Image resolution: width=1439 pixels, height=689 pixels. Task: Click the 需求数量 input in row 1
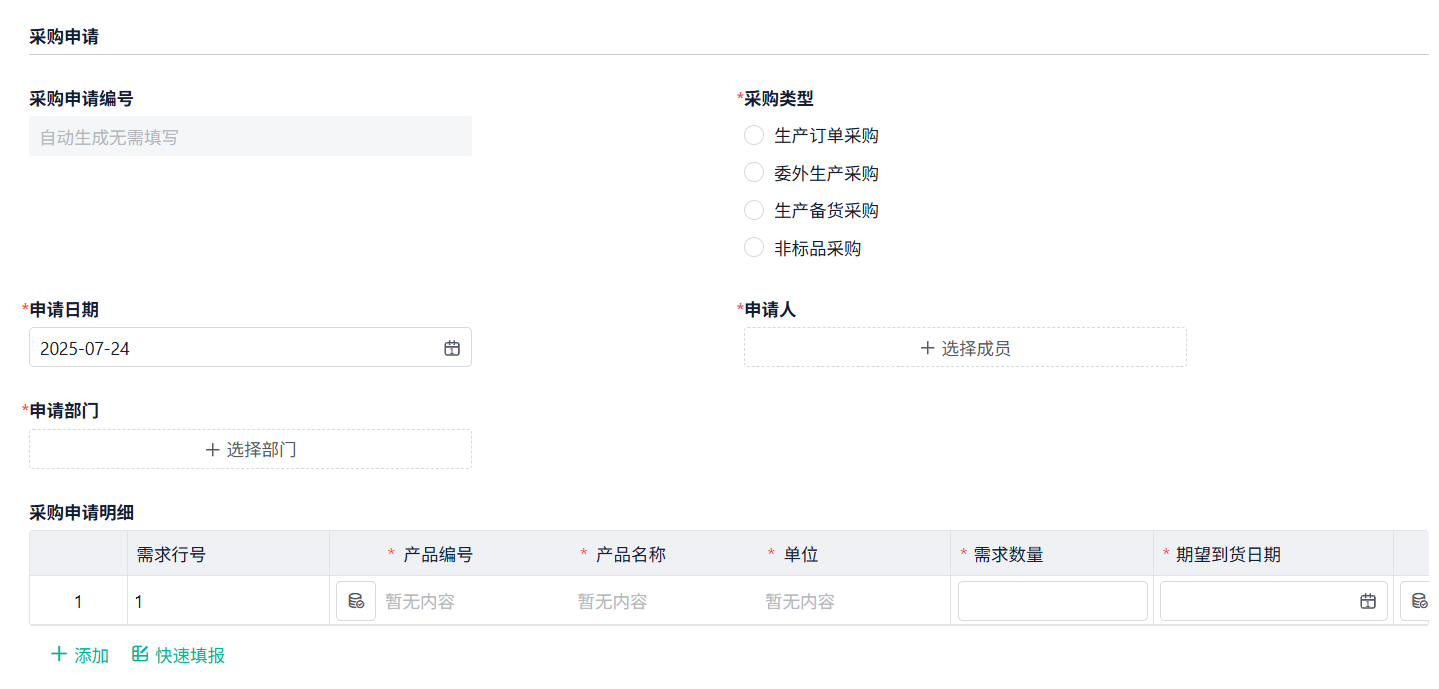[x=1052, y=600]
